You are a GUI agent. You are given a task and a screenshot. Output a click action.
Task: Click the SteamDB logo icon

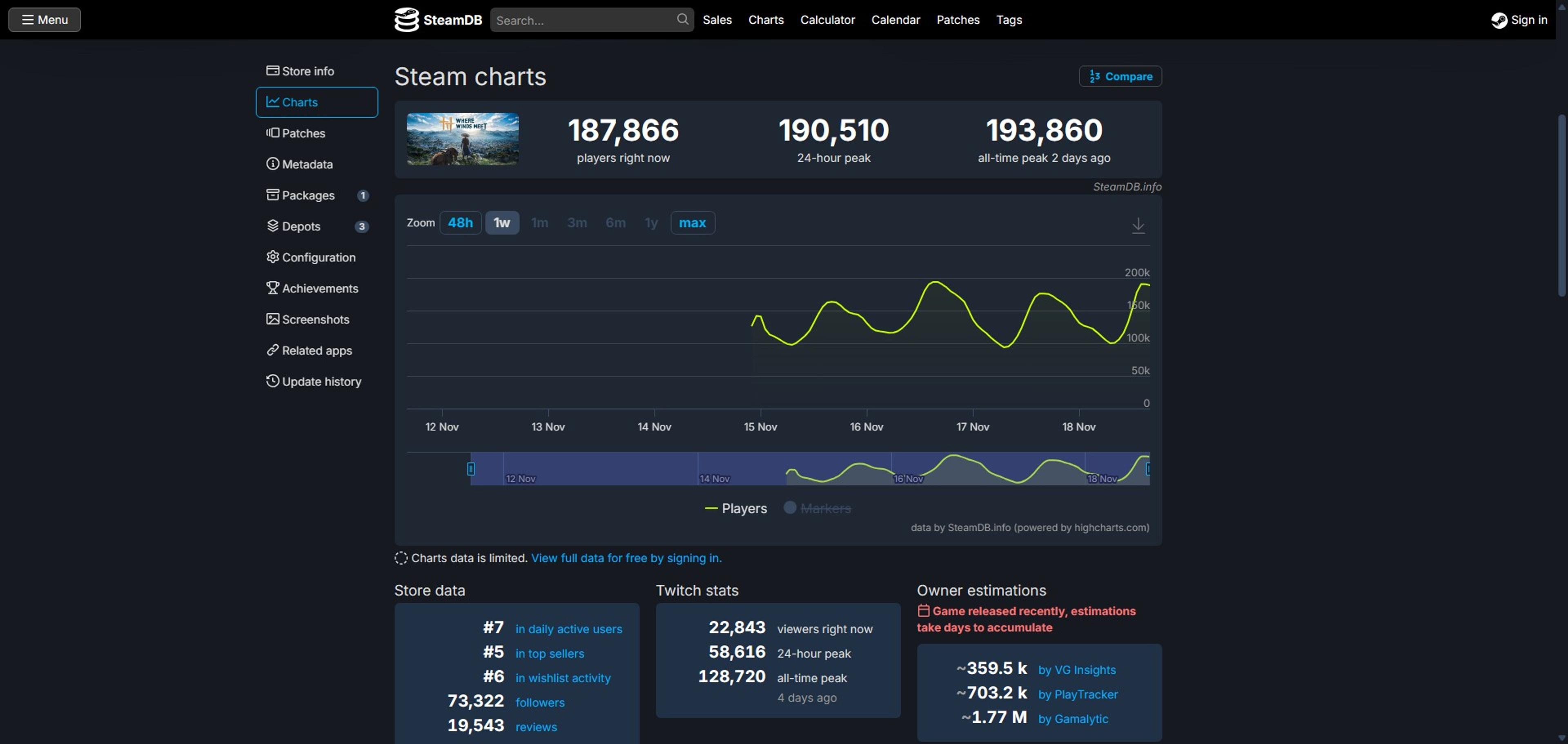click(407, 20)
